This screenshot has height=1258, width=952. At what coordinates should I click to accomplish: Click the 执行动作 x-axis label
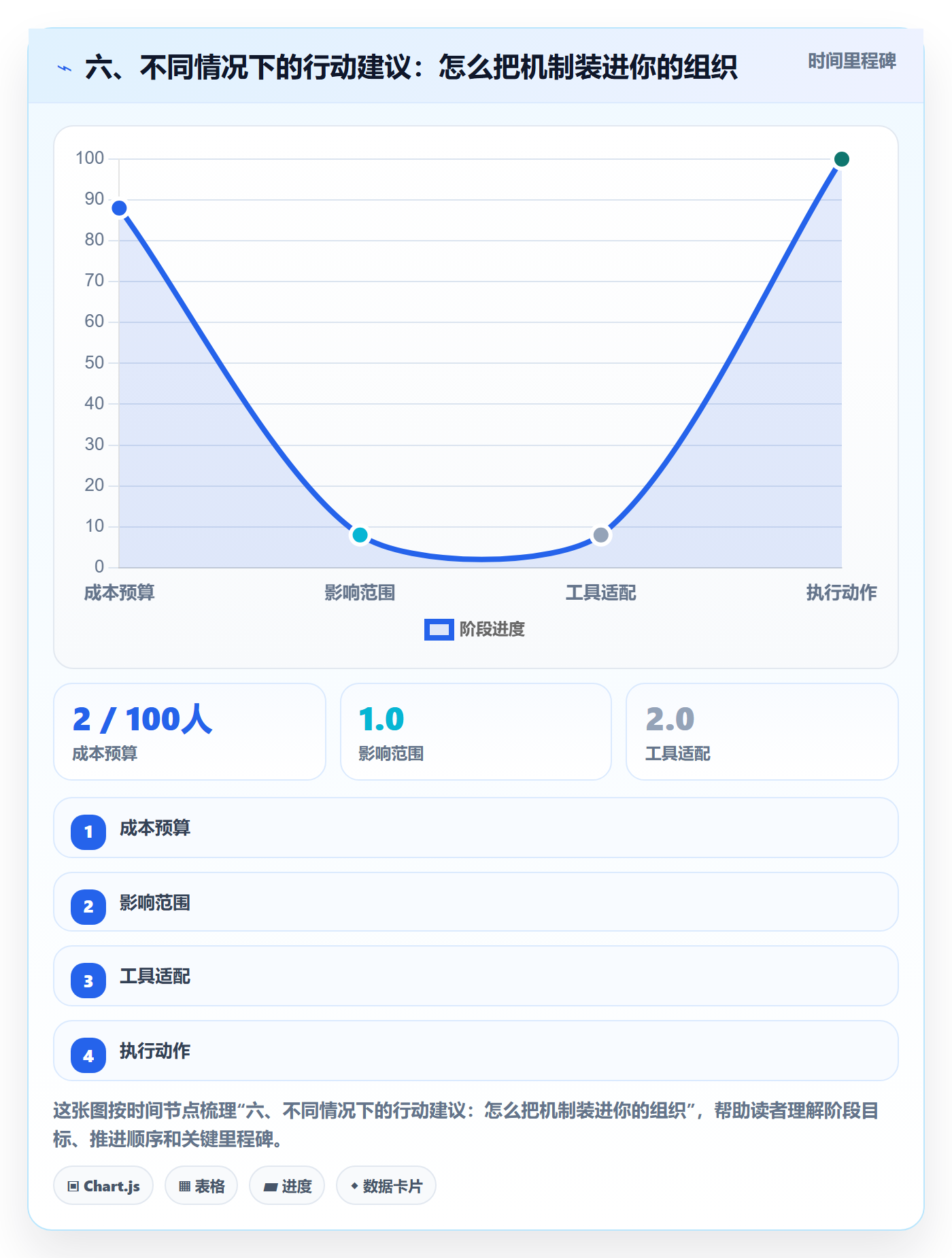coord(841,592)
